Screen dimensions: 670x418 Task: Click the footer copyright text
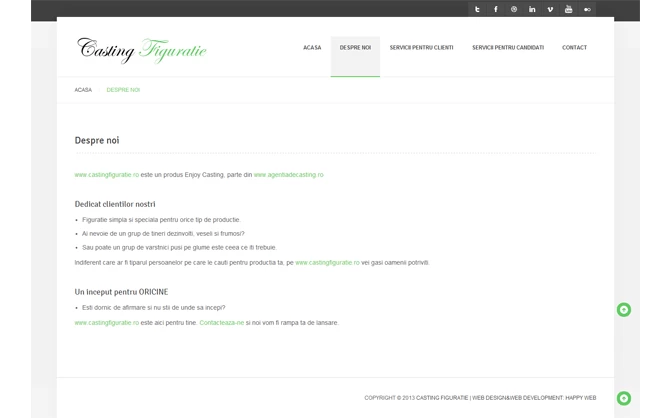click(480, 398)
